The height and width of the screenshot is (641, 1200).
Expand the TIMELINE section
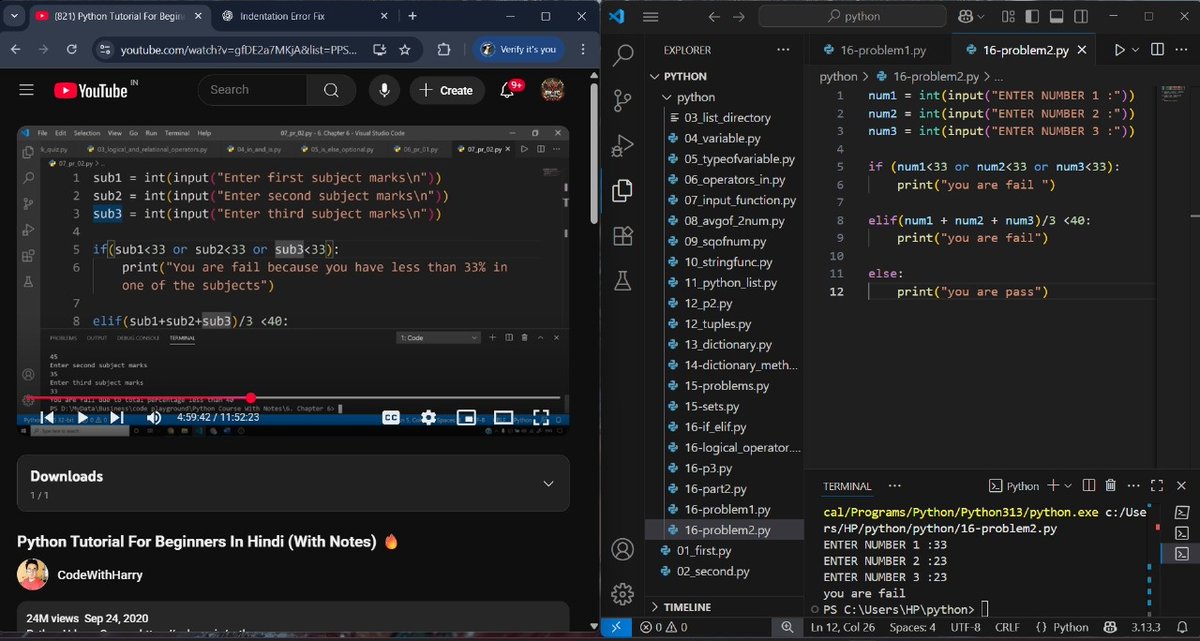(x=690, y=606)
